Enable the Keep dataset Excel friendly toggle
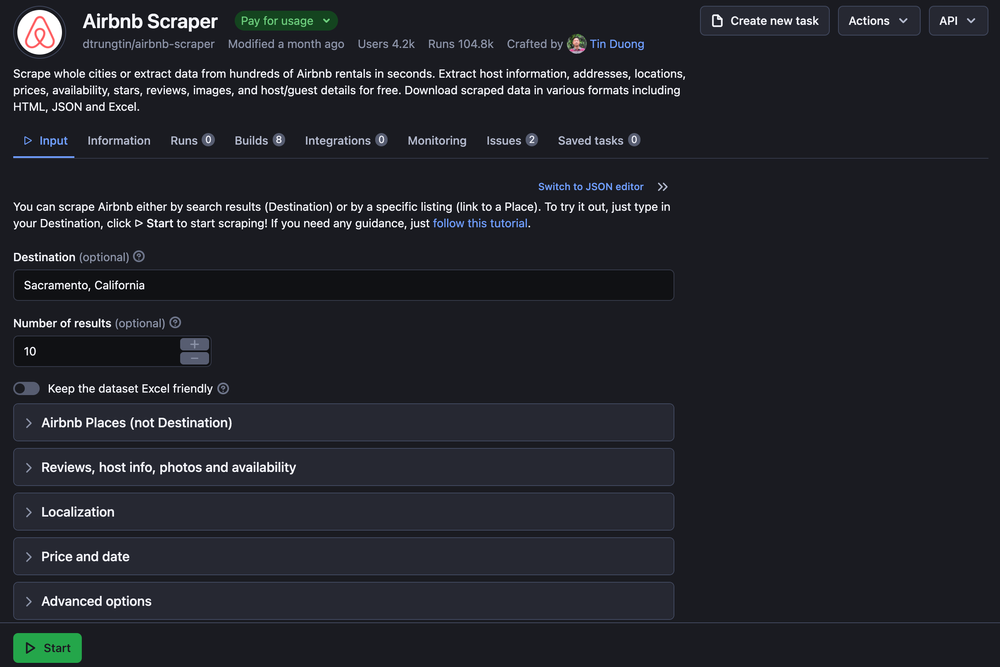Image resolution: width=1000 pixels, height=667 pixels. [x=26, y=388]
